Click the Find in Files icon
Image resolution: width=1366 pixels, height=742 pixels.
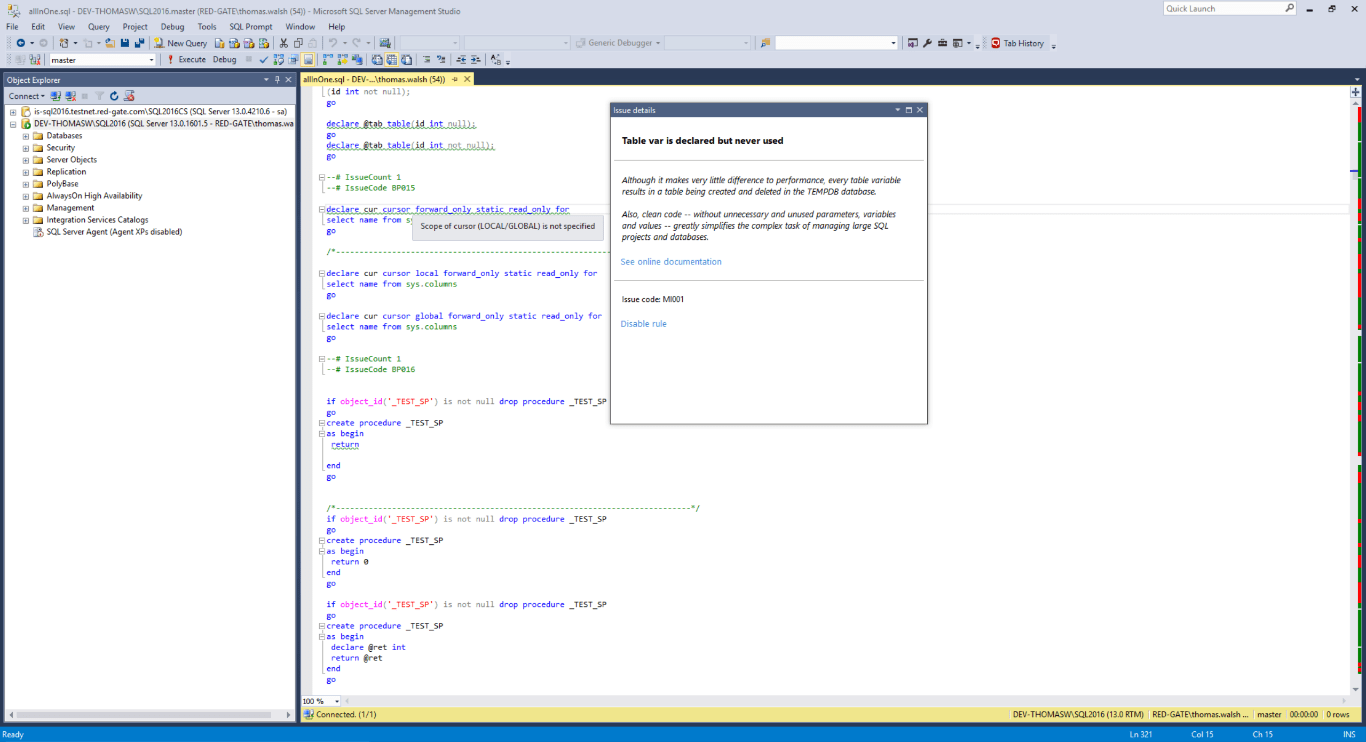765,43
